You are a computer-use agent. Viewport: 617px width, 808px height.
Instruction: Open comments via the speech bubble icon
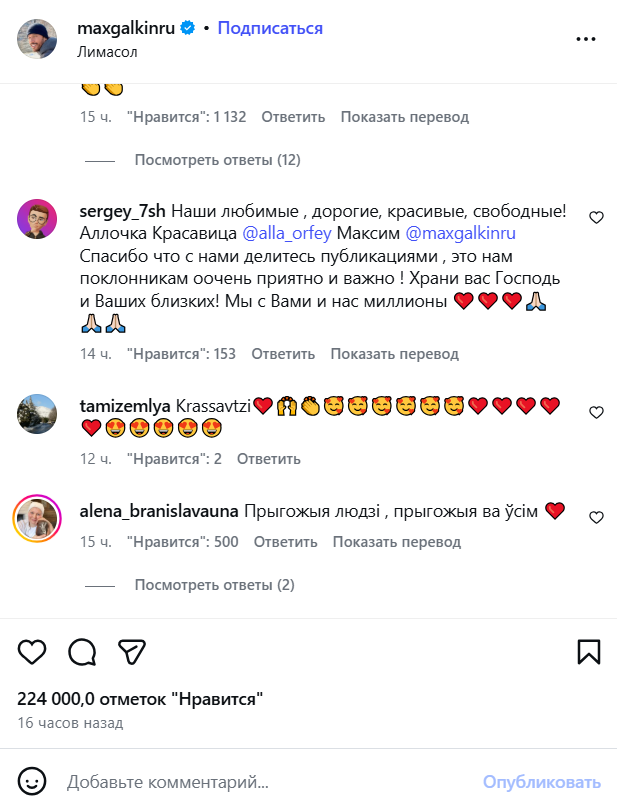[82, 652]
